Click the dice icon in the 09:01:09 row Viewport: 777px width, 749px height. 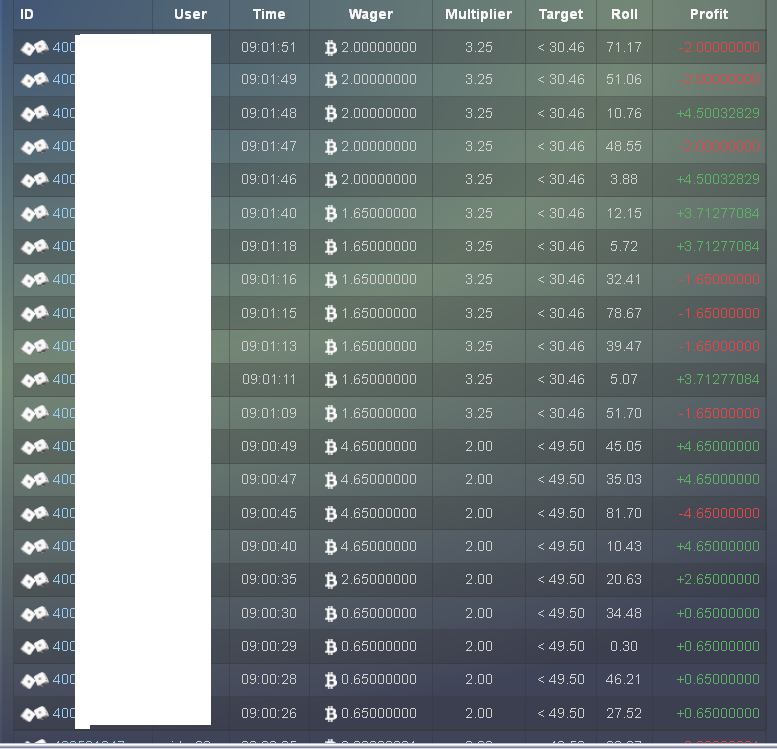click(34, 413)
